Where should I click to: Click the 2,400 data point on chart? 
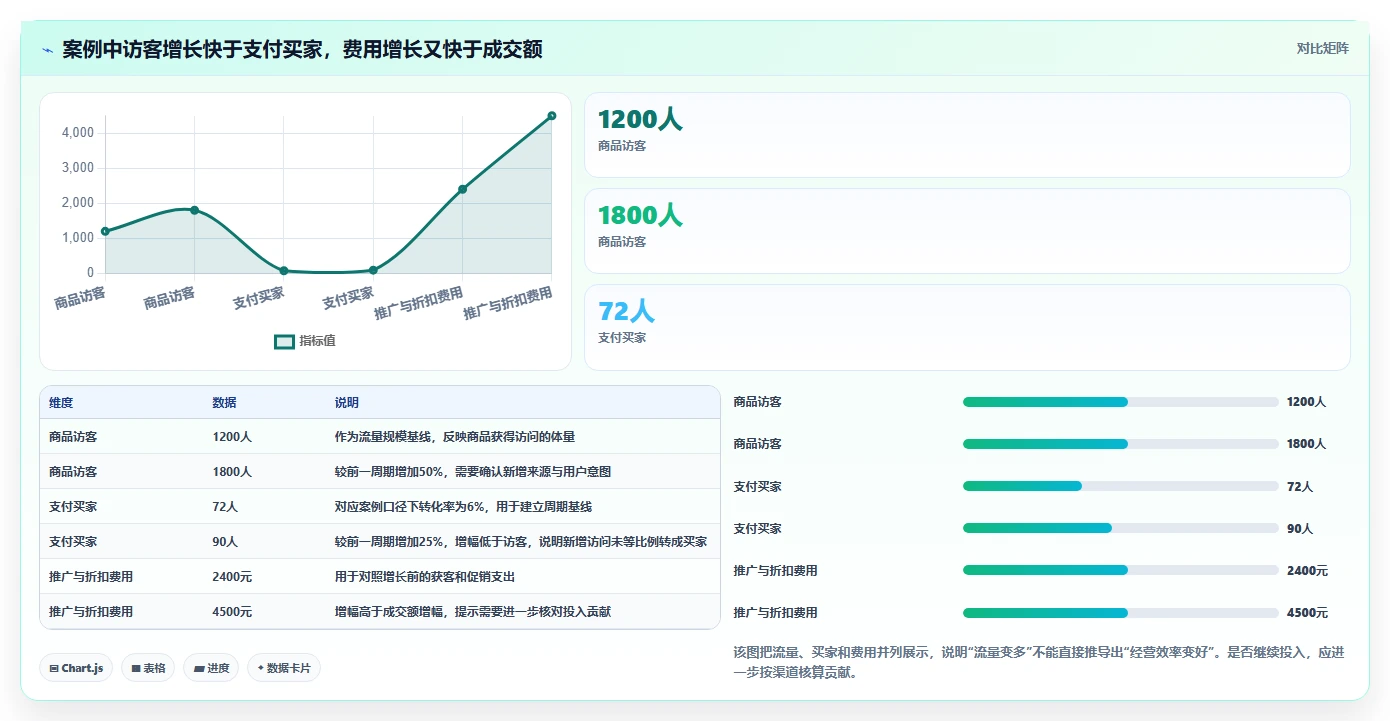tap(463, 189)
